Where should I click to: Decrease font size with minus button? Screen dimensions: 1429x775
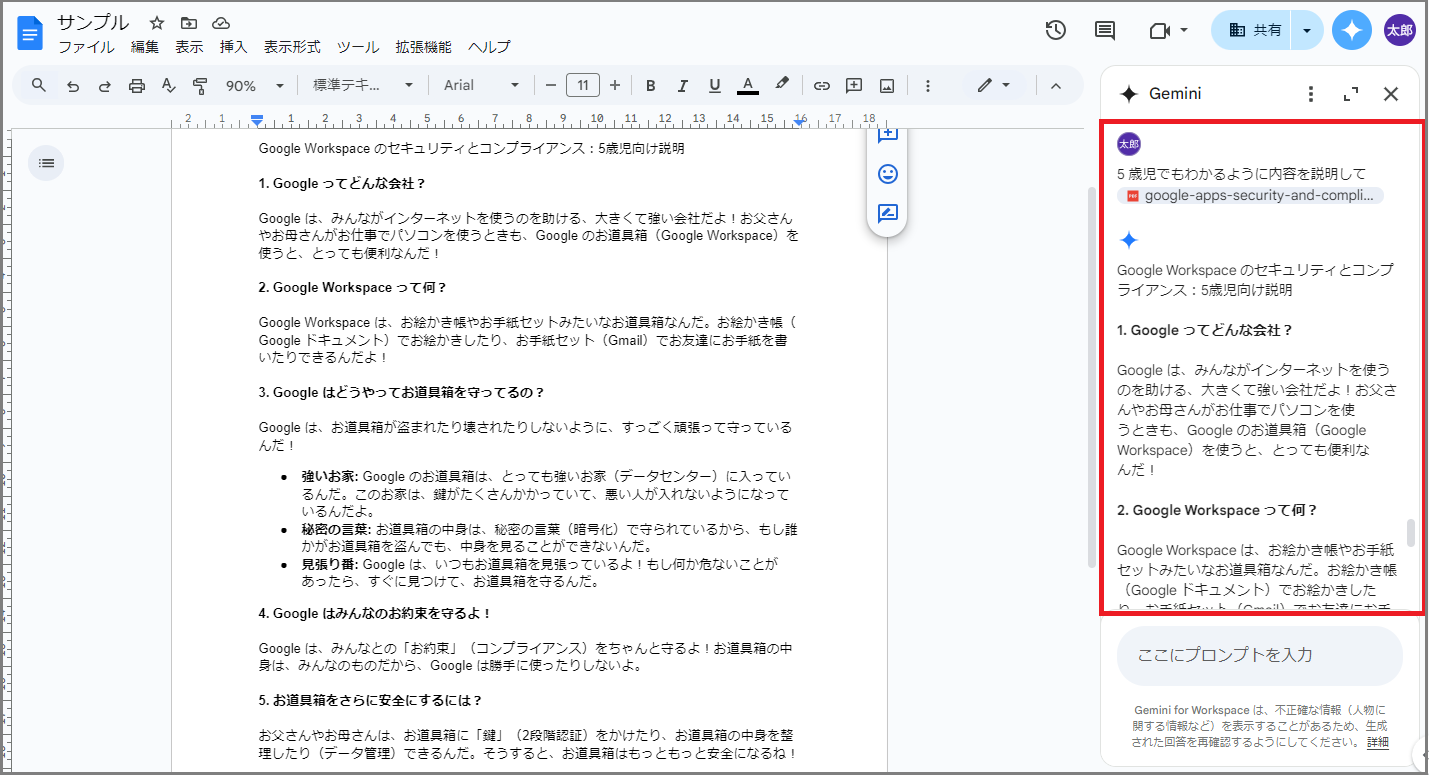coord(550,86)
